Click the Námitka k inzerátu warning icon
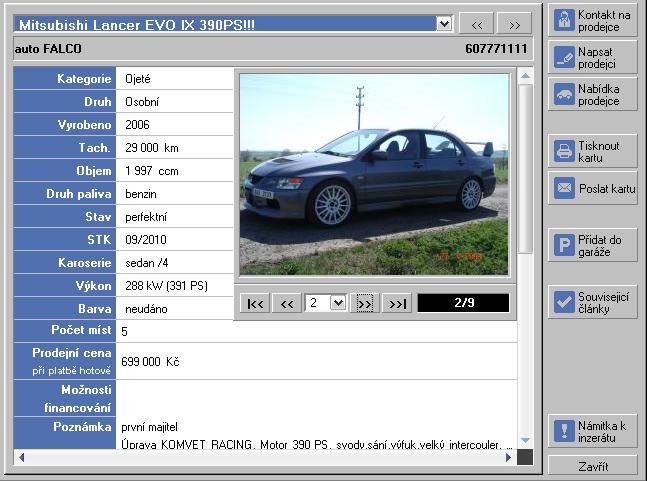Viewport: 647px width, 481px height. pyautogui.click(x=564, y=432)
